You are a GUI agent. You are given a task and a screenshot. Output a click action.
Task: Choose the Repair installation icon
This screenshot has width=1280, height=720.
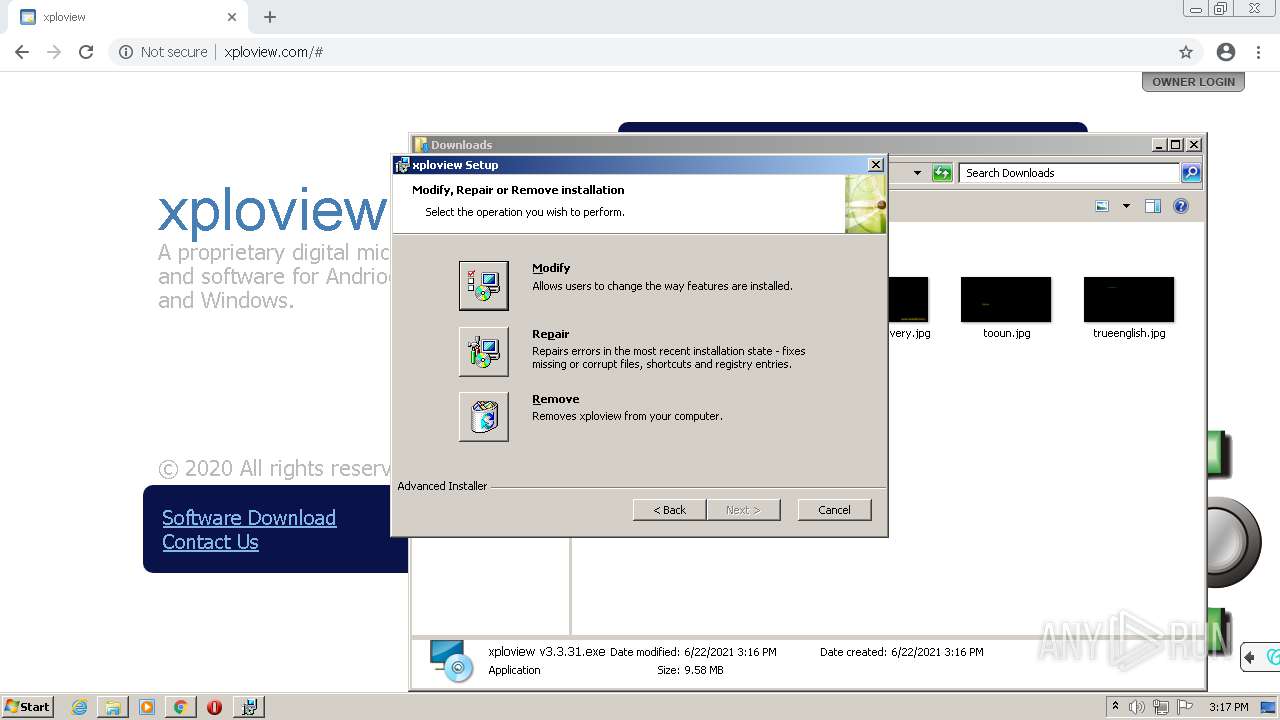484,351
